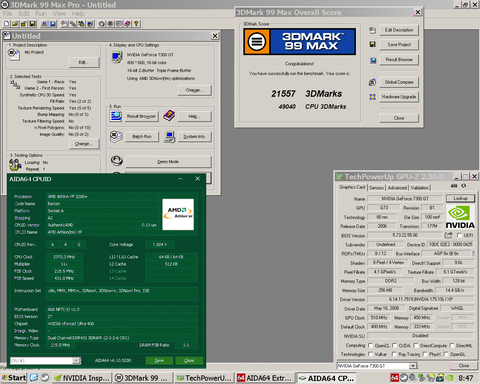The height and width of the screenshot is (384, 480).
Task: Click the computer icon next to System Info
Action: point(170,136)
